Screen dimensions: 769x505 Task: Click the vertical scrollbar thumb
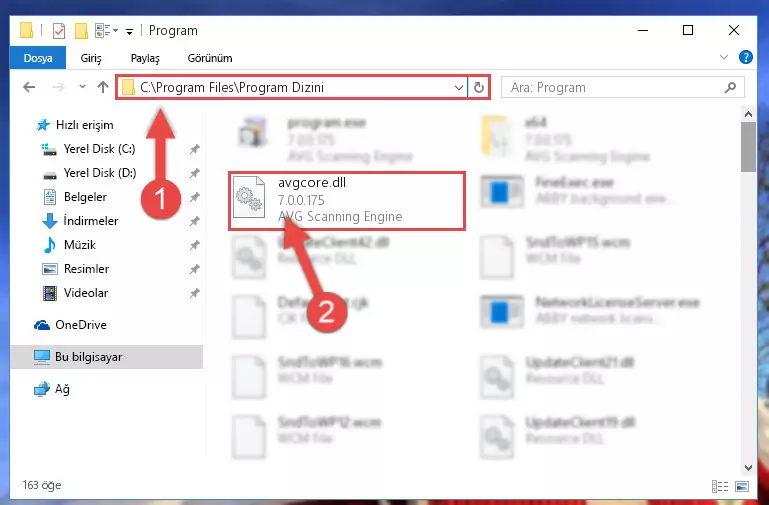point(748,147)
